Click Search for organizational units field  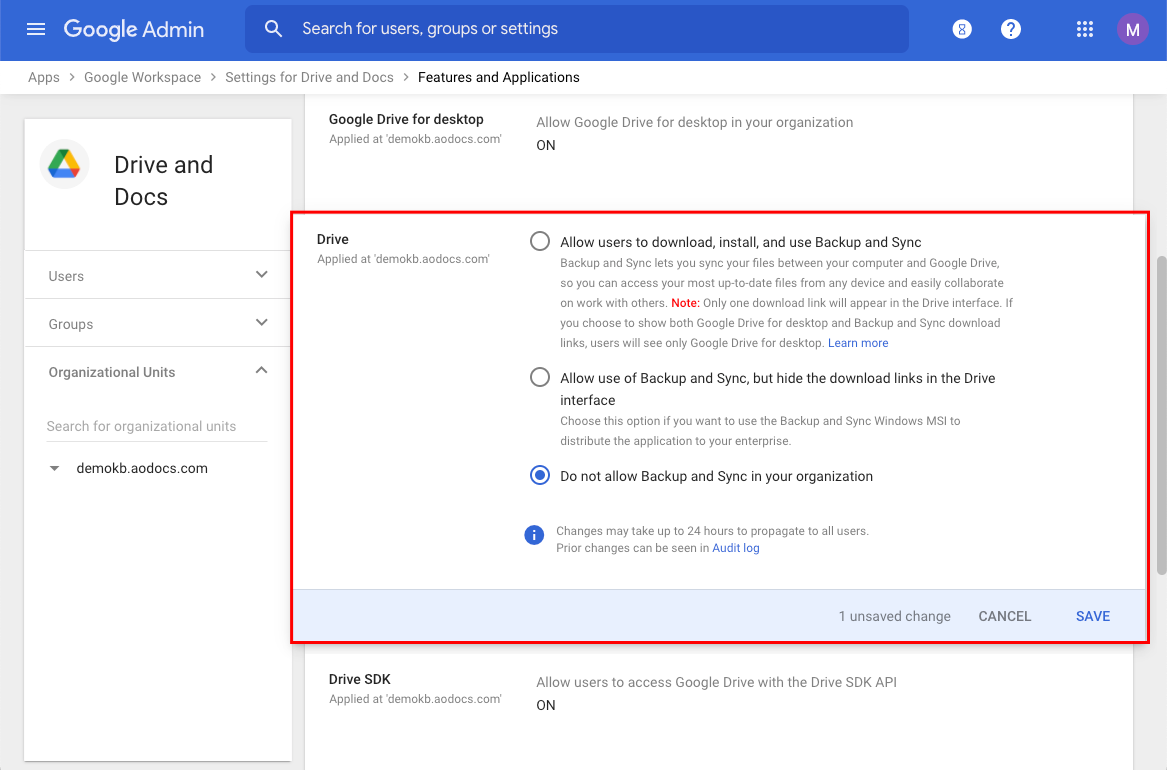click(x=157, y=426)
